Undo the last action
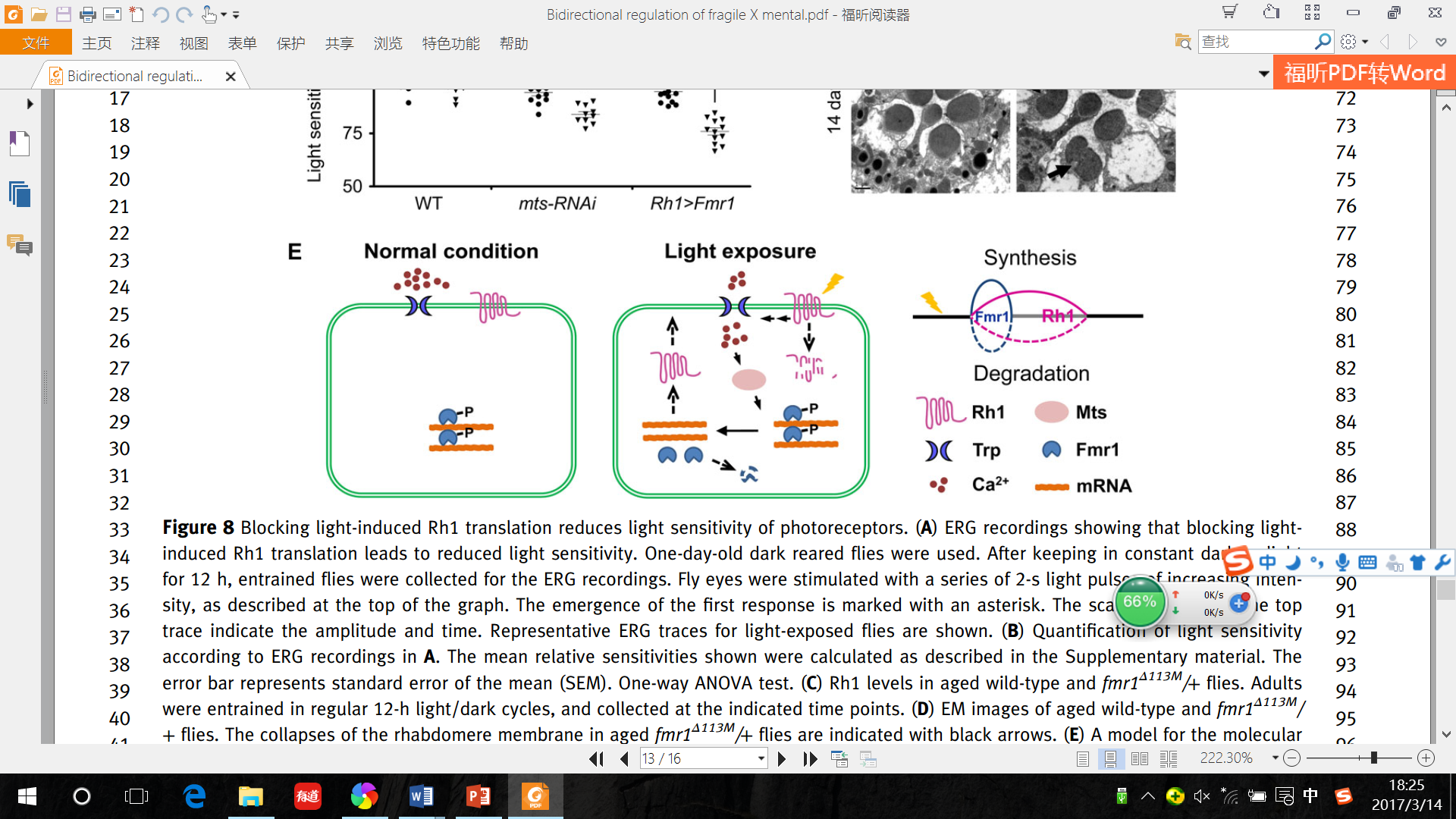Viewport: 1456px width, 819px height. [x=160, y=14]
